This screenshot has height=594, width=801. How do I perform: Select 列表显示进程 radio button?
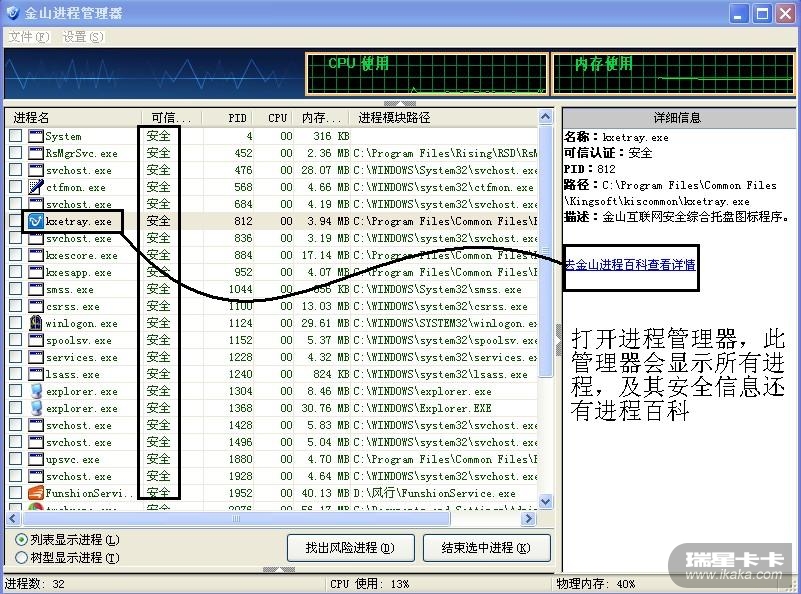[21, 539]
